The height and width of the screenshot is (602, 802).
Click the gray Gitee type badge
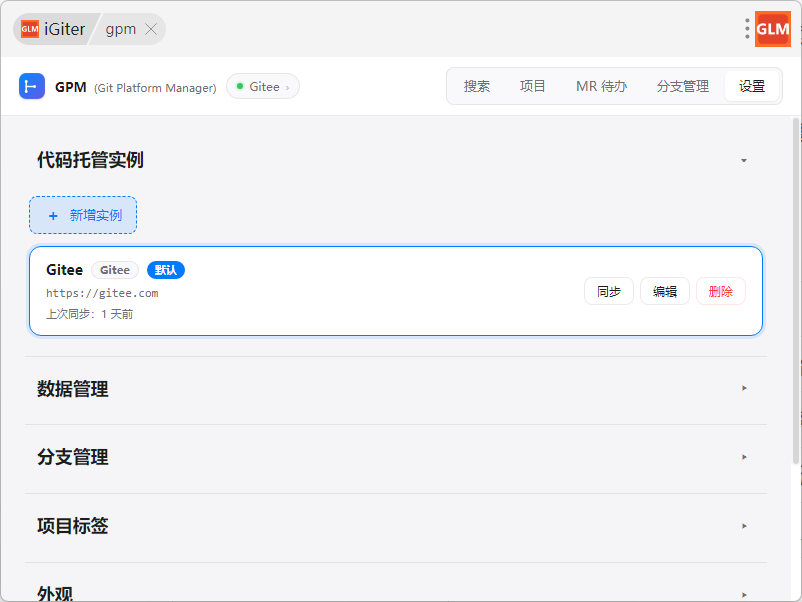point(115,270)
